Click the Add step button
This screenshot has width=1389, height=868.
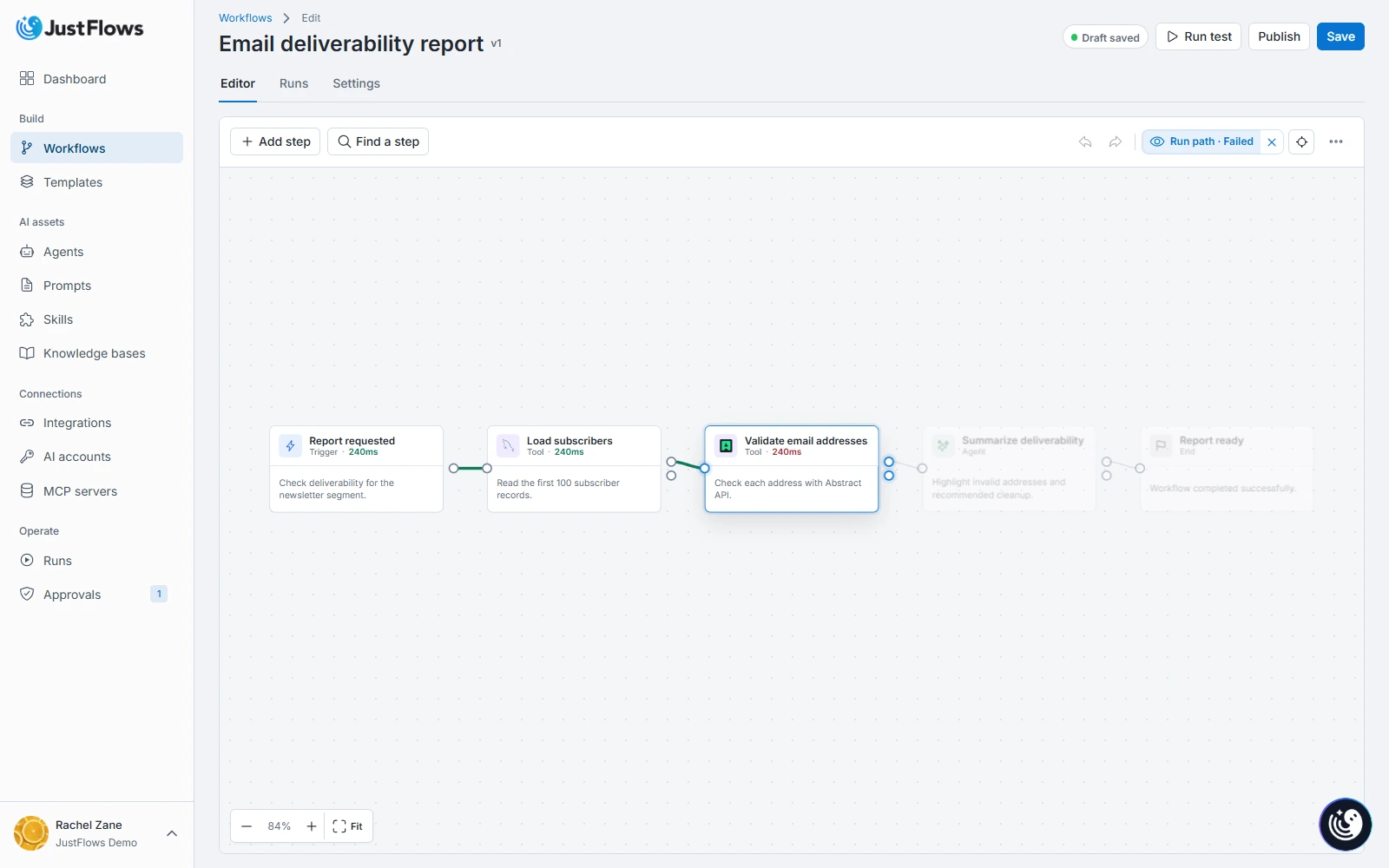pos(275,141)
